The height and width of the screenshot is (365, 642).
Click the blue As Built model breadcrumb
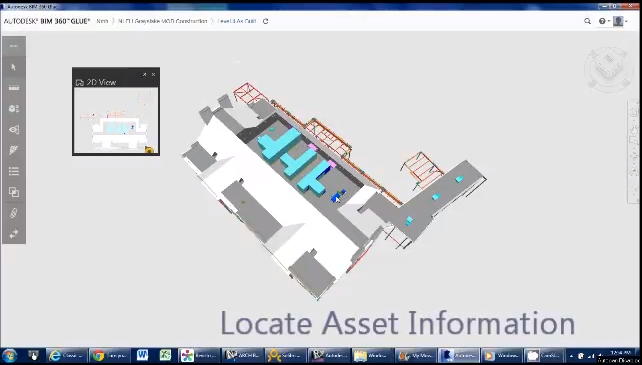coord(237,21)
